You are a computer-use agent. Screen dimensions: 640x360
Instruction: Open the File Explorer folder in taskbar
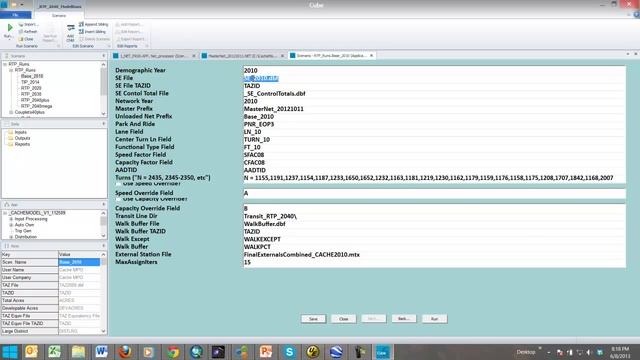pos(78,352)
